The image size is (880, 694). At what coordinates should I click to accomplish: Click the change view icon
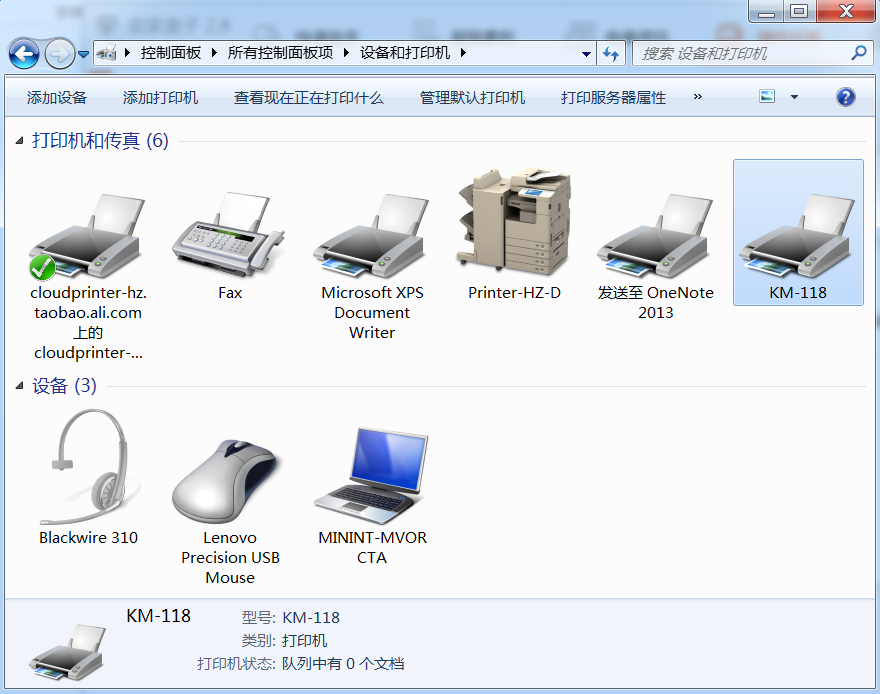[767, 96]
